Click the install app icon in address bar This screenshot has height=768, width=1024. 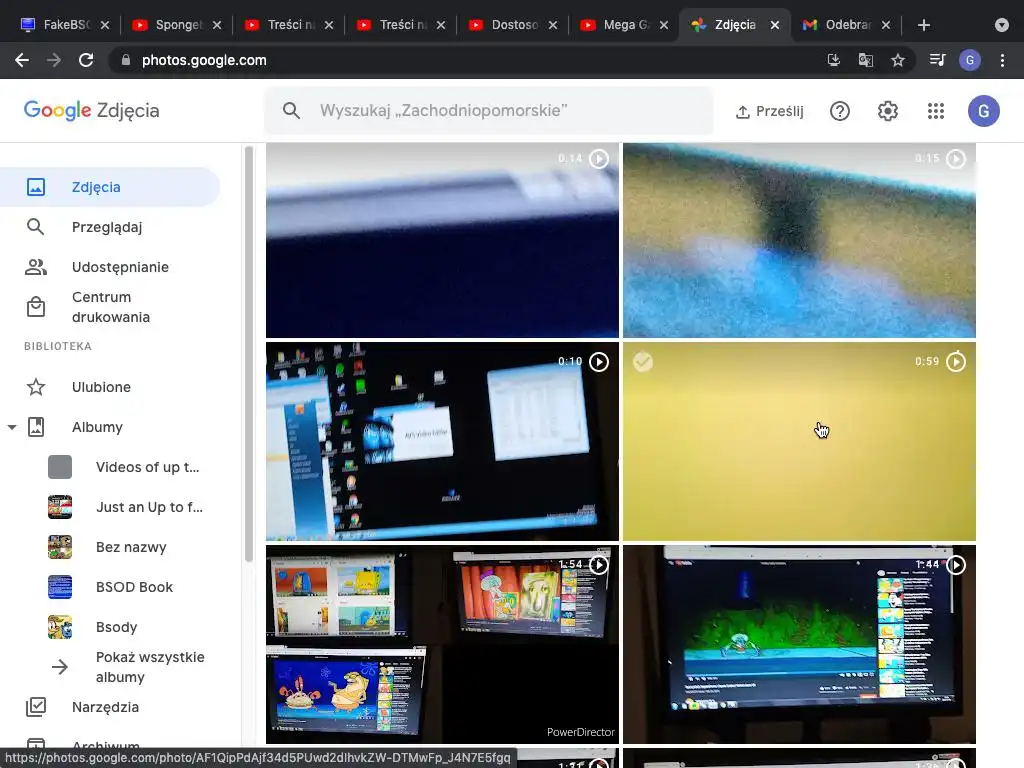pos(834,60)
